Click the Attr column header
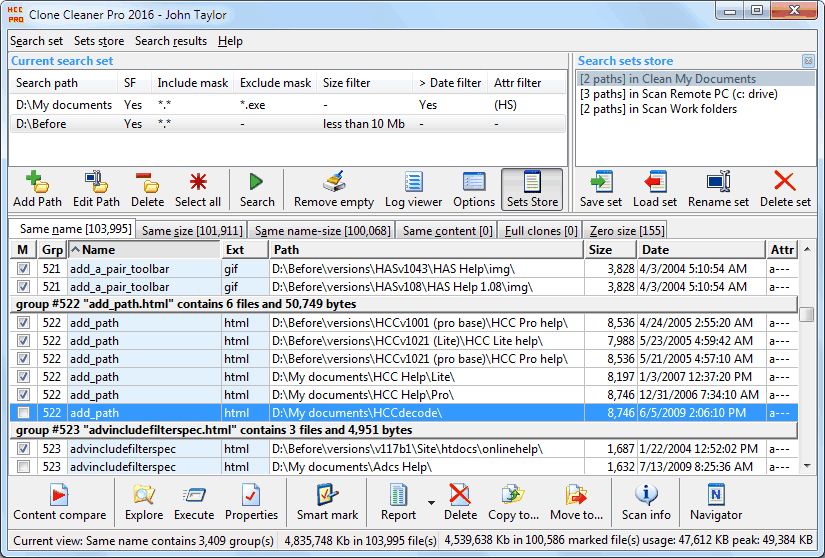The width and height of the screenshot is (825, 558). (x=781, y=250)
